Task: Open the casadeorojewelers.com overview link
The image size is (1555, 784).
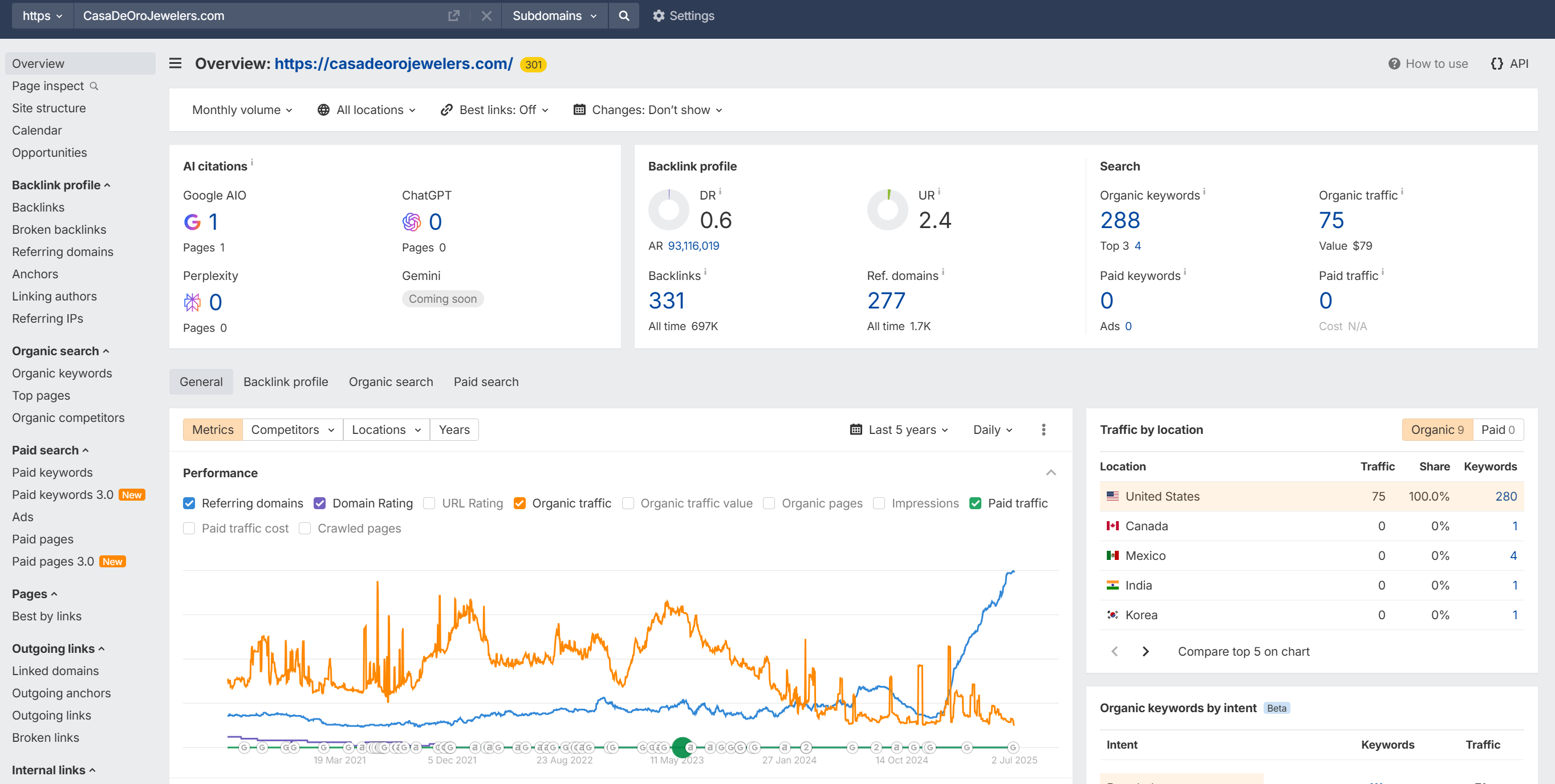Action: point(393,64)
